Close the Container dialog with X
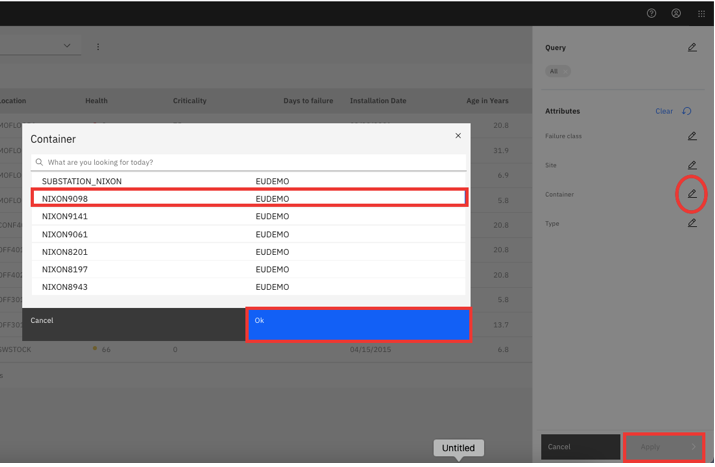 [458, 135]
